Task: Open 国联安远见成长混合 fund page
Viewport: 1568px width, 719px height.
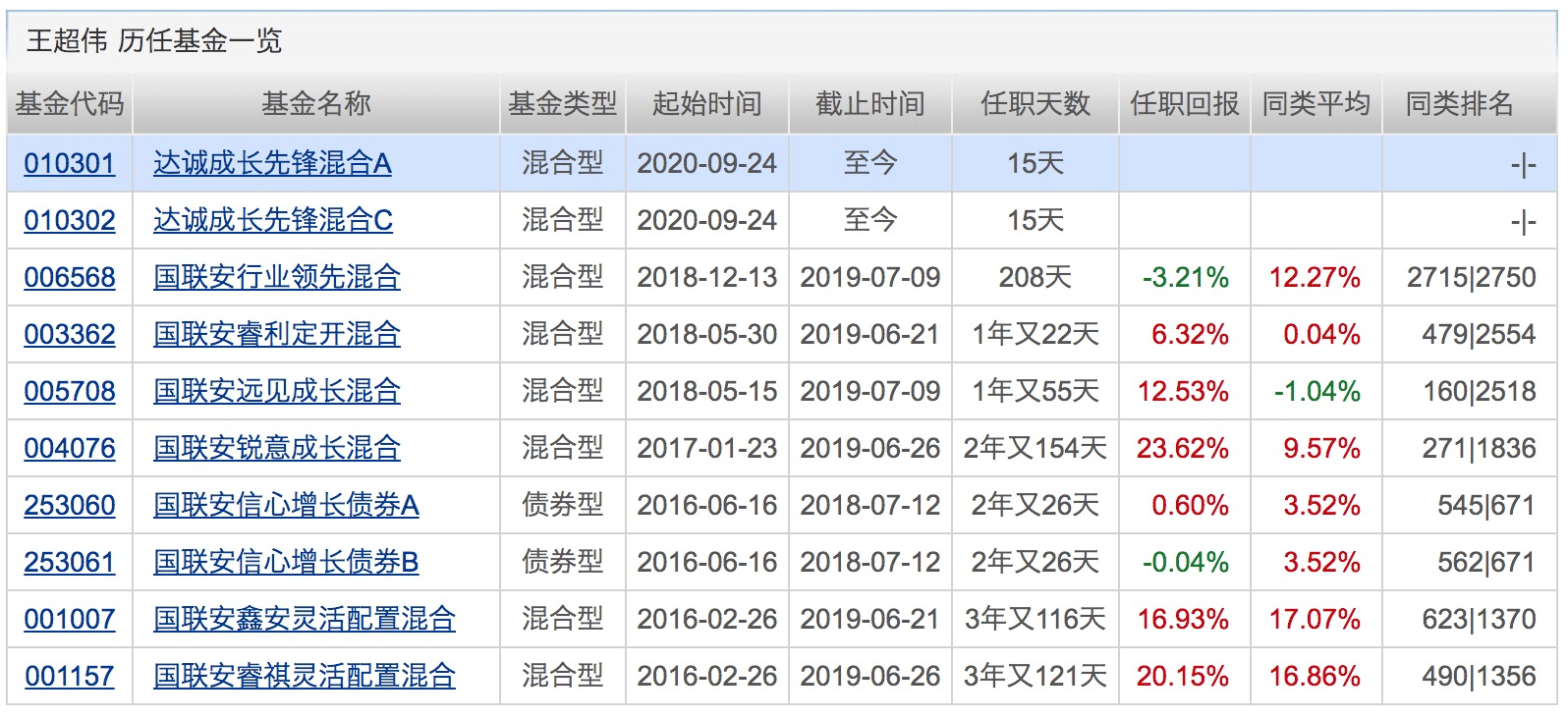Action: coord(277,391)
